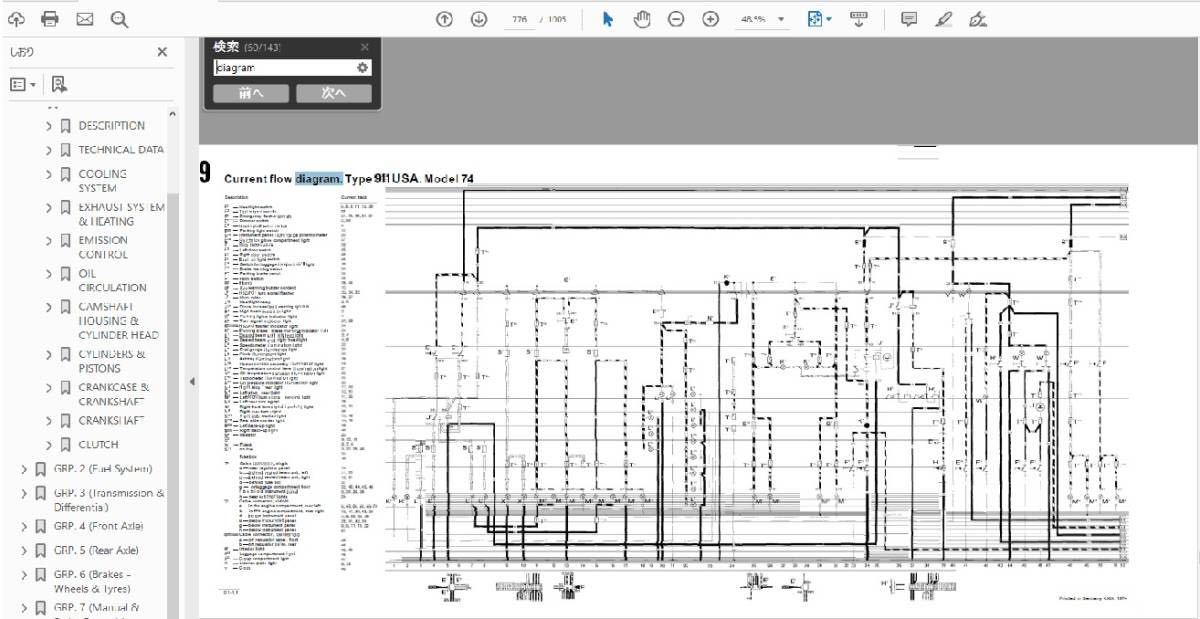Expand GRP. 6 Brakes bookmark
Viewport: 1200px width, 619px height.
(x=24, y=575)
